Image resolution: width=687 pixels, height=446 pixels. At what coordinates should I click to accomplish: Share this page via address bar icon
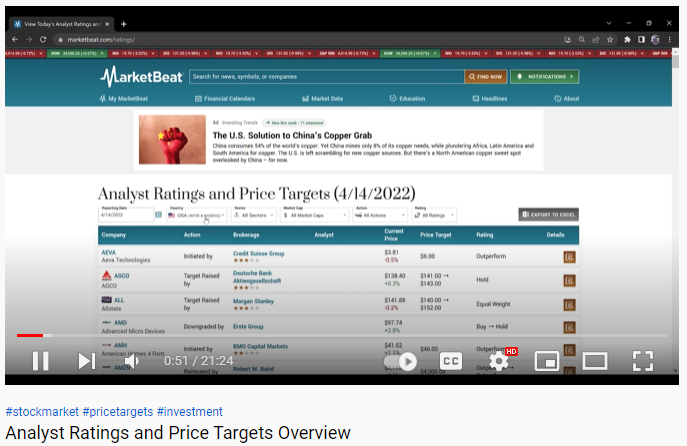coord(596,39)
